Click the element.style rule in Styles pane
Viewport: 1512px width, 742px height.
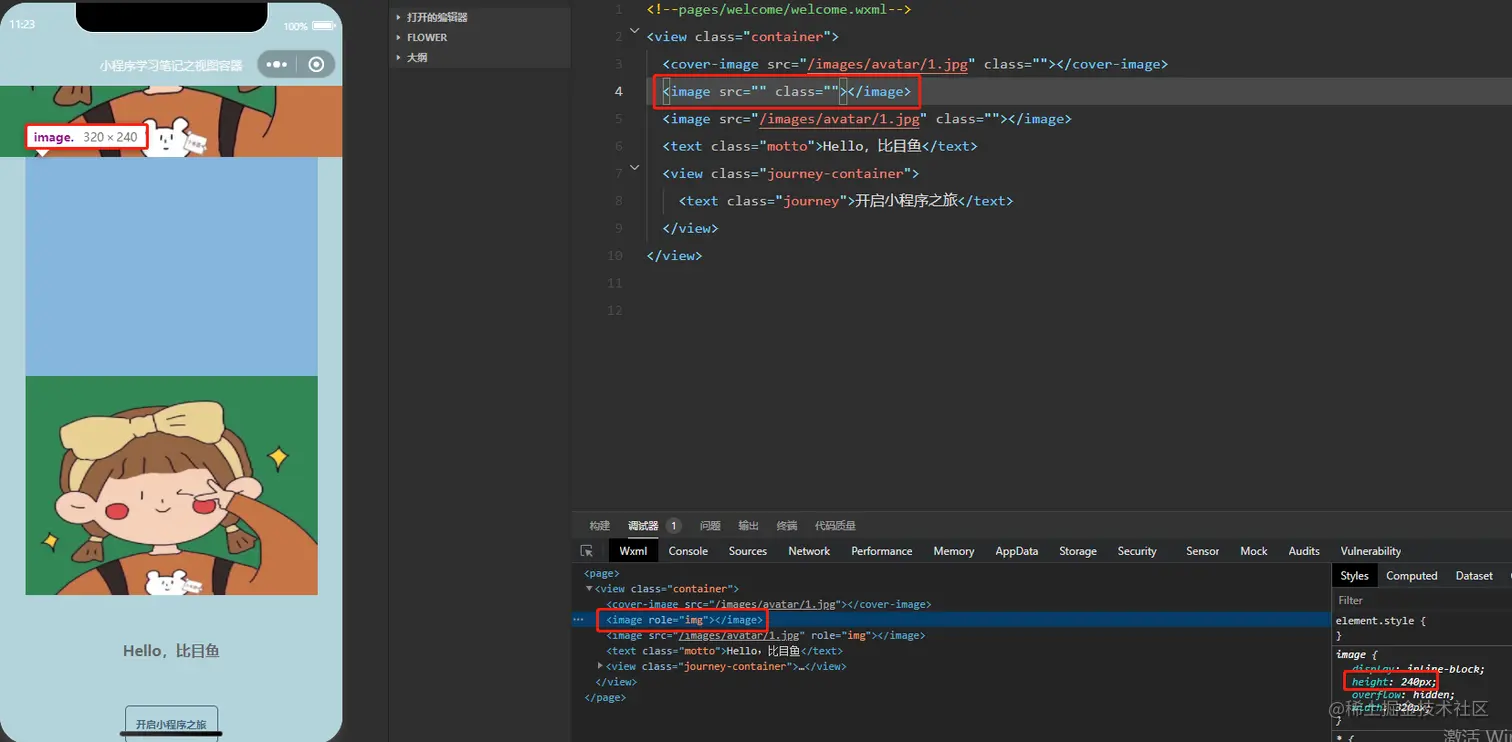pyautogui.click(x=1380, y=621)
